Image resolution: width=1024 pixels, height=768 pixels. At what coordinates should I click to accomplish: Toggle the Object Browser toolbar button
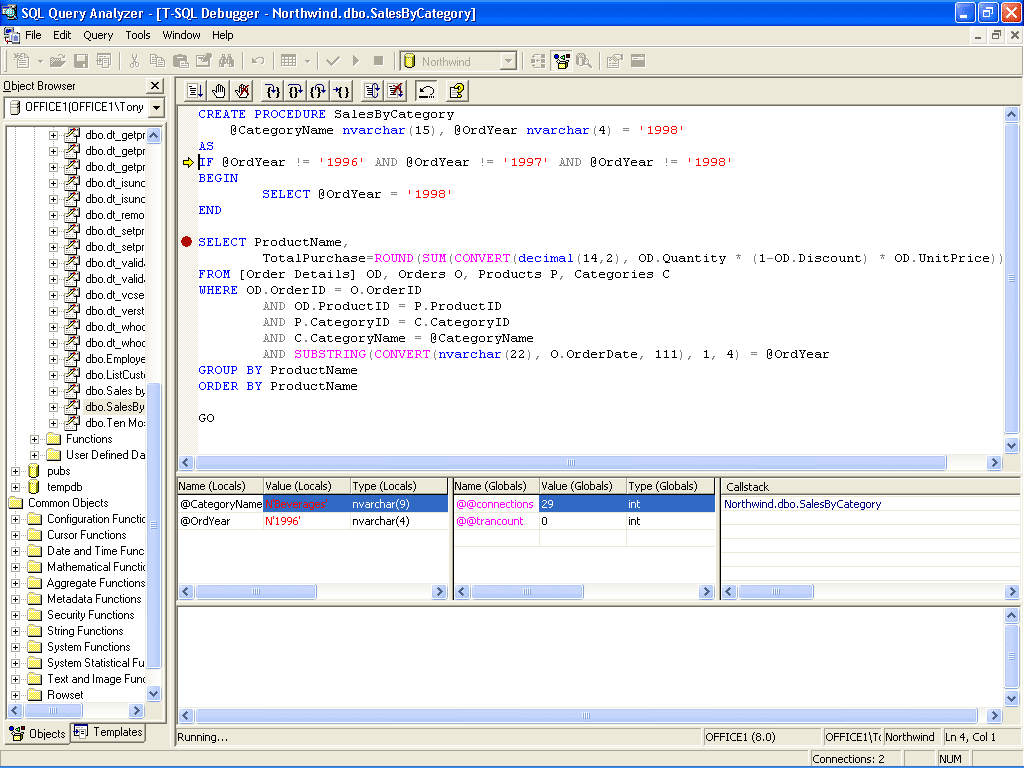[561, 61]
